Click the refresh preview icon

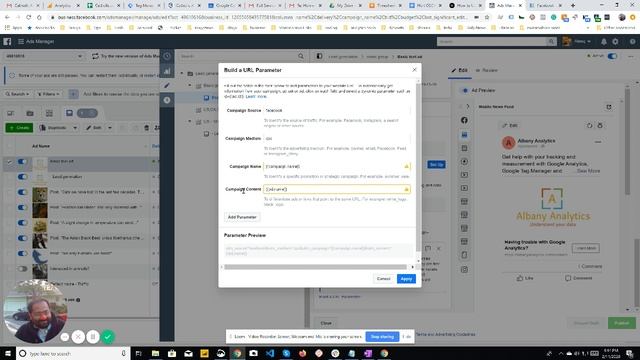tap(589, 126)
